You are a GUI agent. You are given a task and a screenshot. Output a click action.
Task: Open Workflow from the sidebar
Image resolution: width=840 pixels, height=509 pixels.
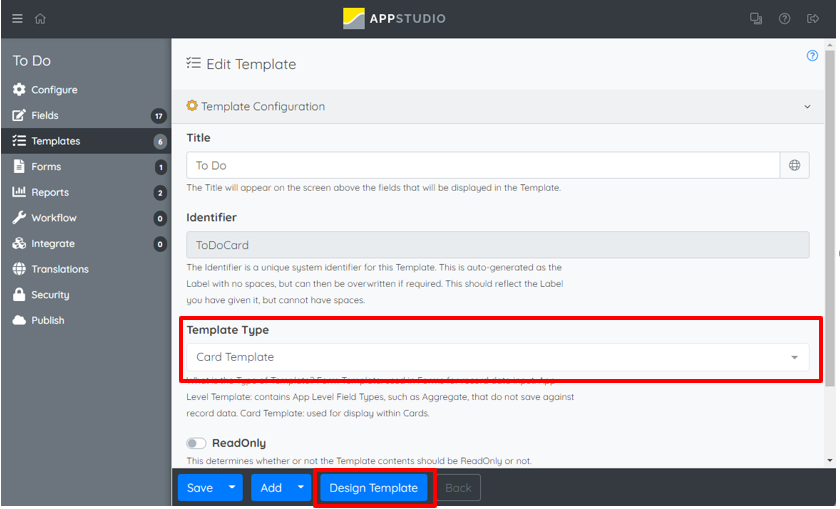pyautogui.click(x=53, y=218)
